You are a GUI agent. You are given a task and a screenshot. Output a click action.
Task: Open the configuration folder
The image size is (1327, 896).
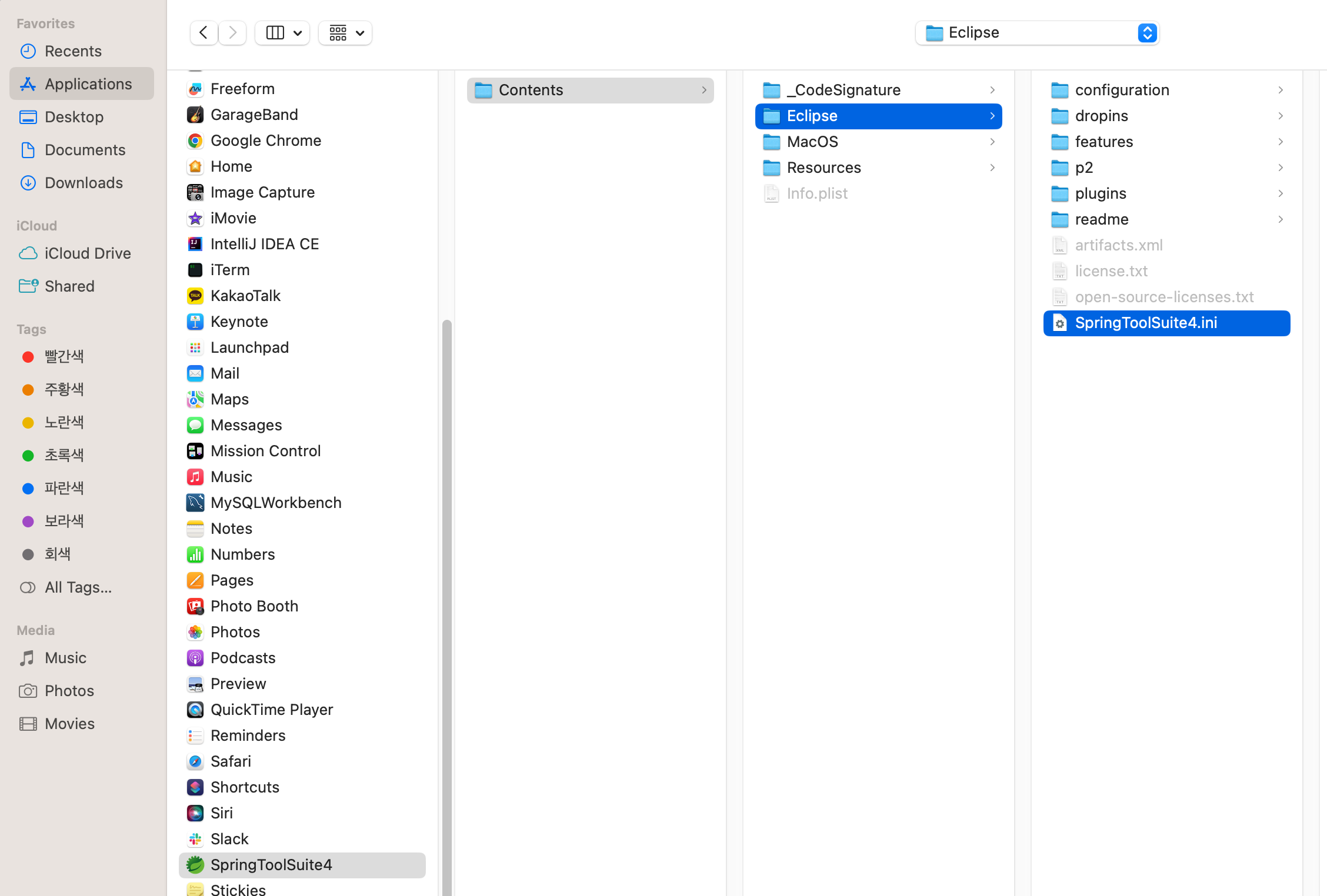click(1121, 90)
